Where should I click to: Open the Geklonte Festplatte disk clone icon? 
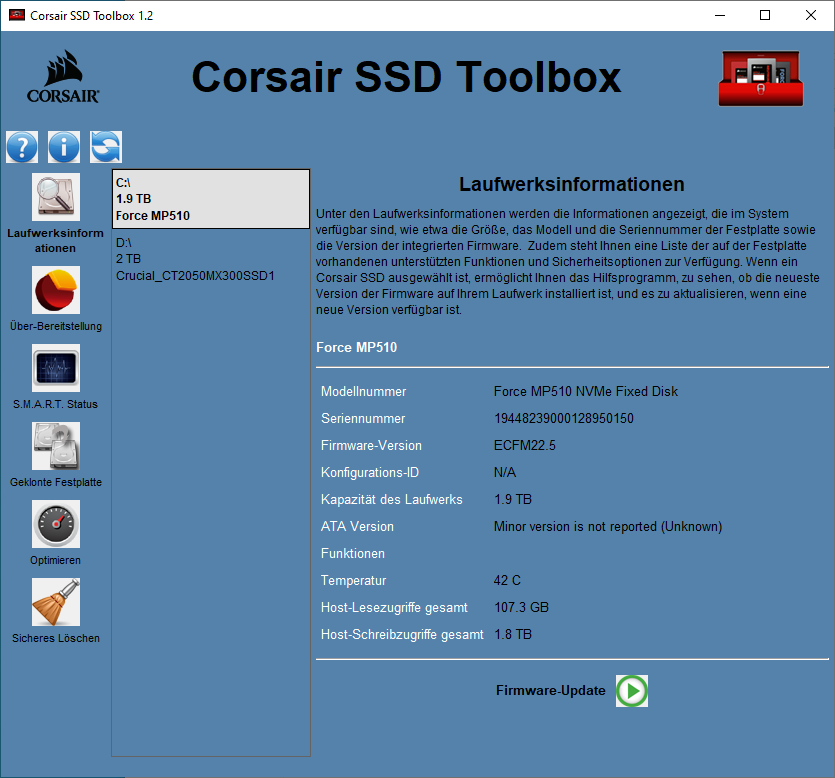(x=56, y=446)
